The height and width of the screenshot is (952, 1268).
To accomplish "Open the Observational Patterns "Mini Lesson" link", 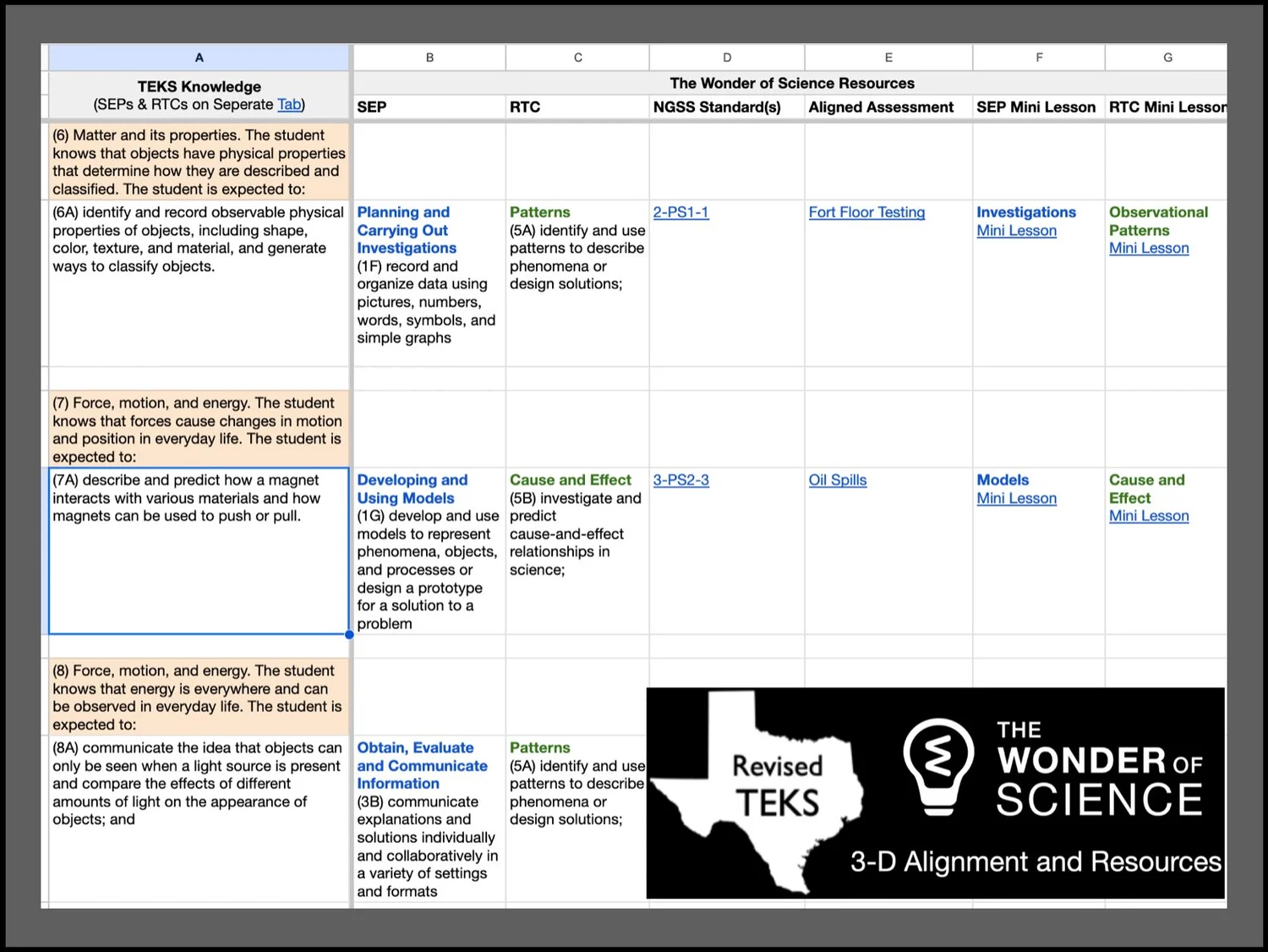I will [1148, 248].
